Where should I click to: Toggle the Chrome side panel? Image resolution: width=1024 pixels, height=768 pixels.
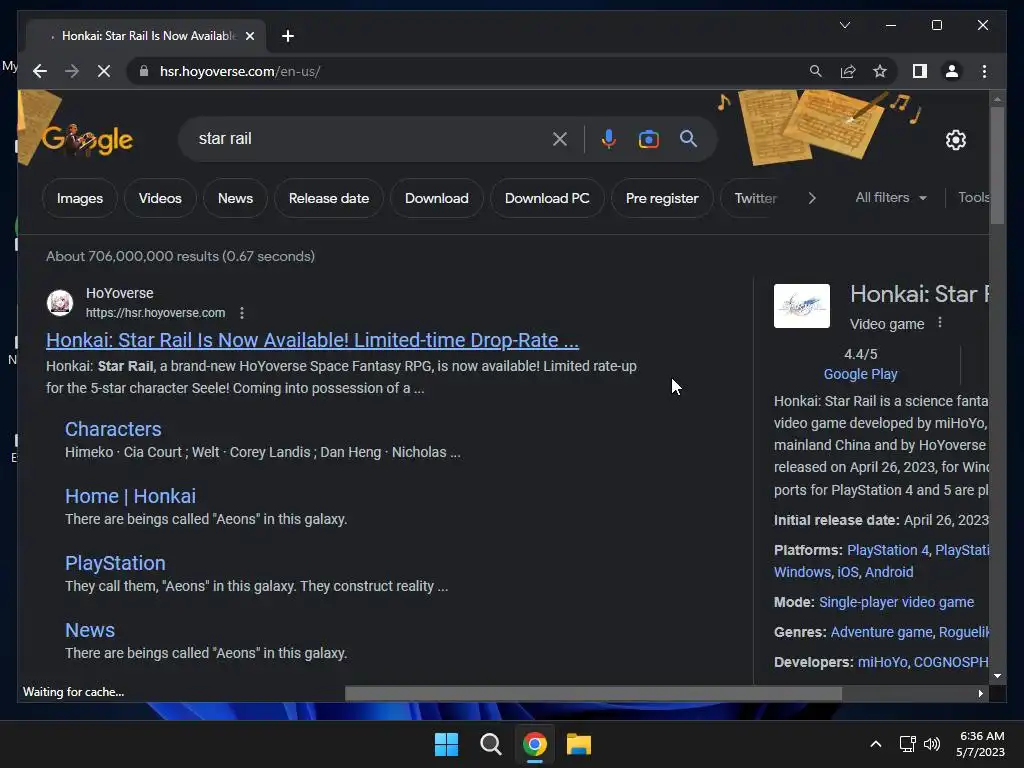(x=920, y=71)
